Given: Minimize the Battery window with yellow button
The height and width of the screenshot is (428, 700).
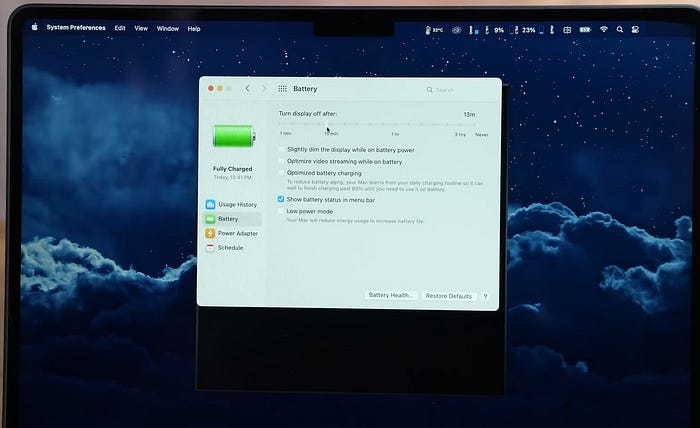Looking at the screenshot, I should tap(220, 88).
